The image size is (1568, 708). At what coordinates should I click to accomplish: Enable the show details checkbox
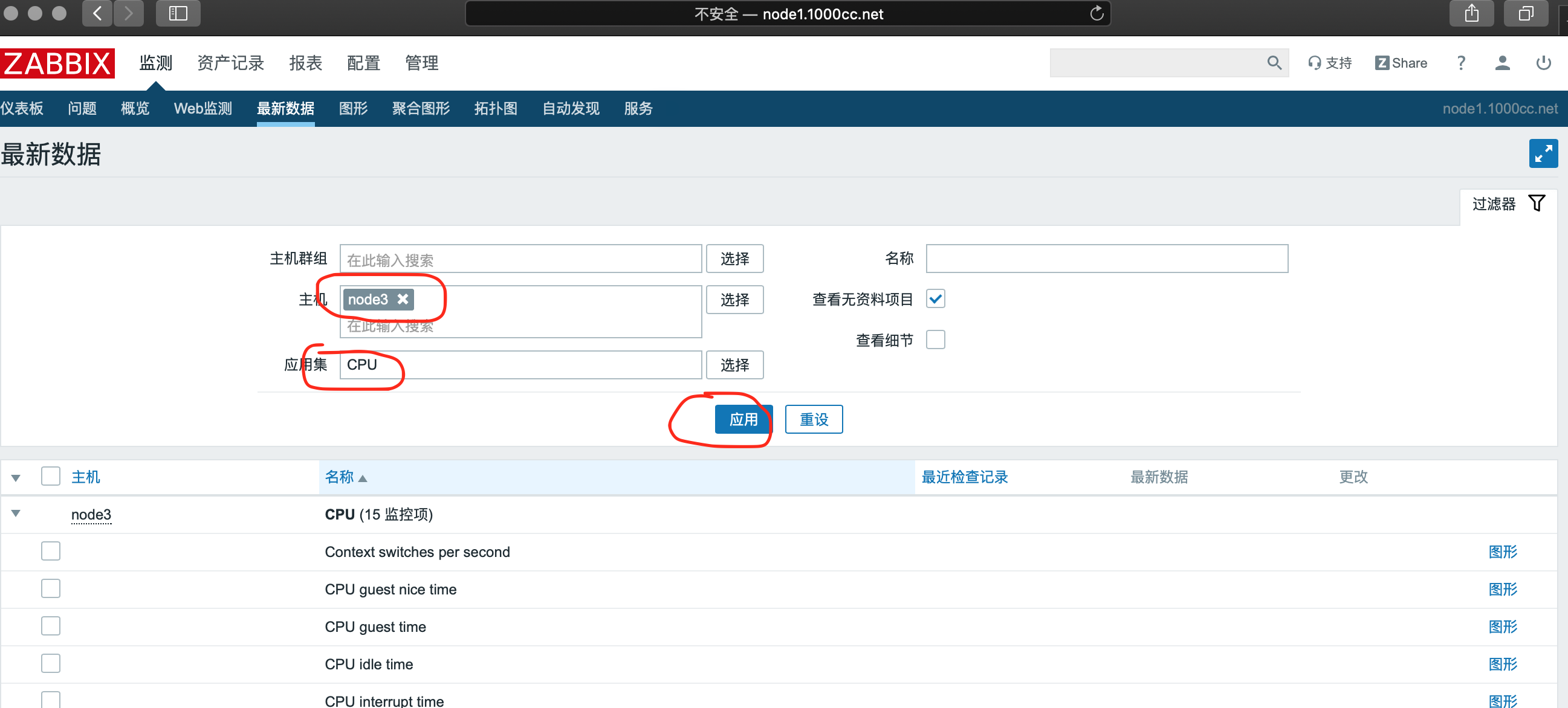click(x=935, y=340)
